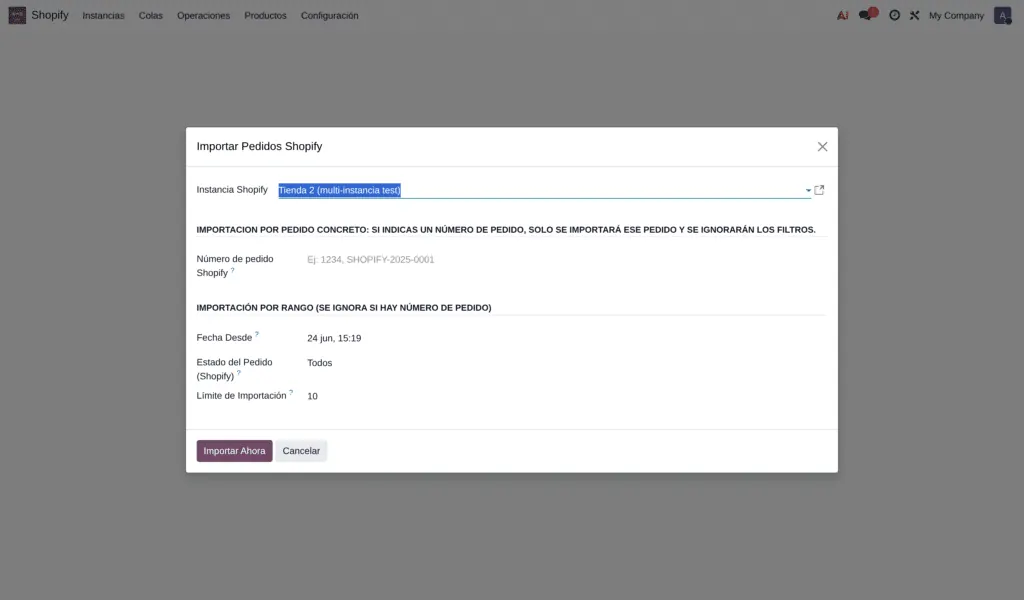This screenshot has height=600, width=1024.
Task: Show help tooltip for Estado del Pedido
Action: coord(238,372)
